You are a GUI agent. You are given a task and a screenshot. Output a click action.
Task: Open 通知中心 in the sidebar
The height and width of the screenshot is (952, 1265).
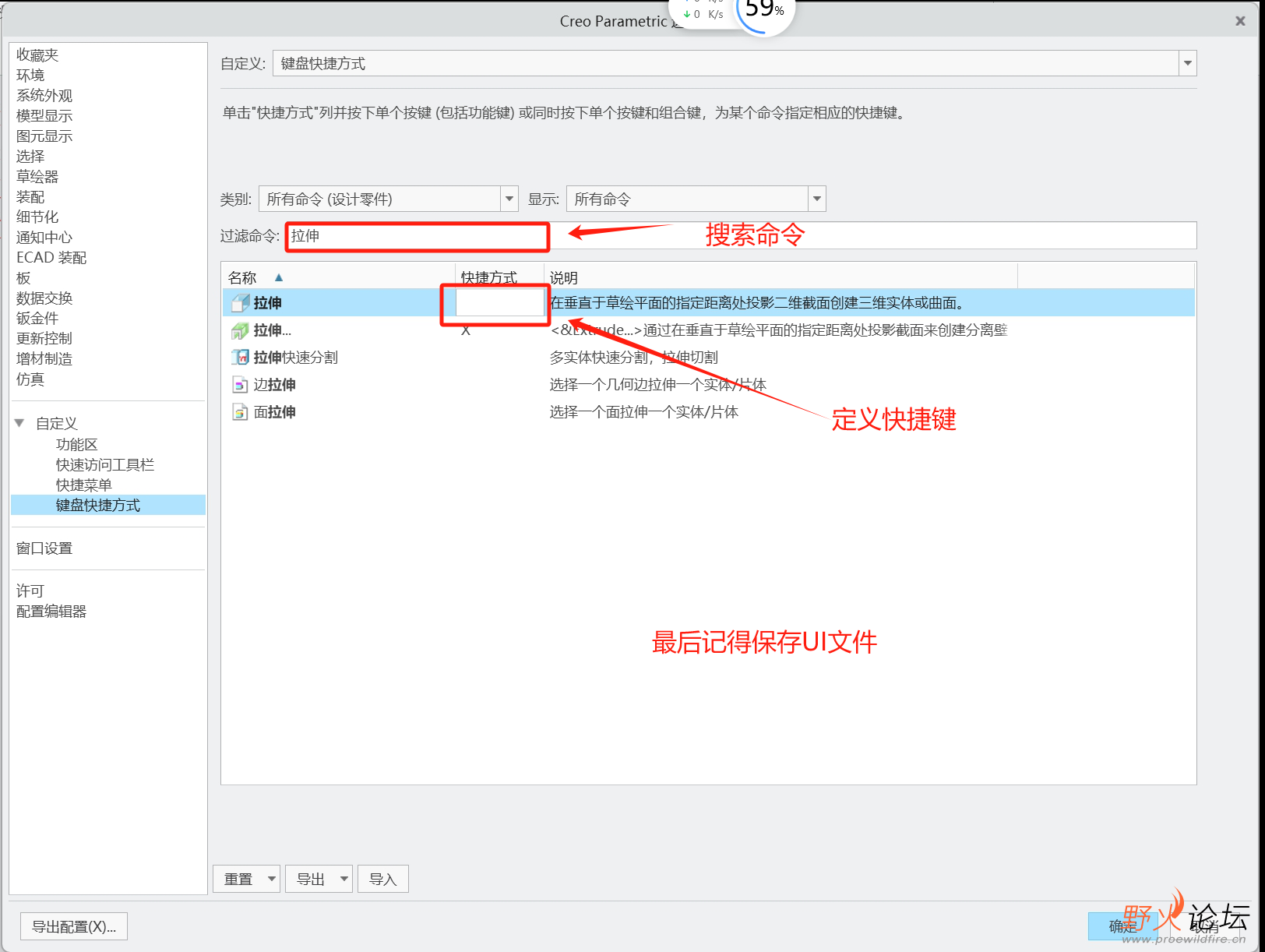point(44,237)
